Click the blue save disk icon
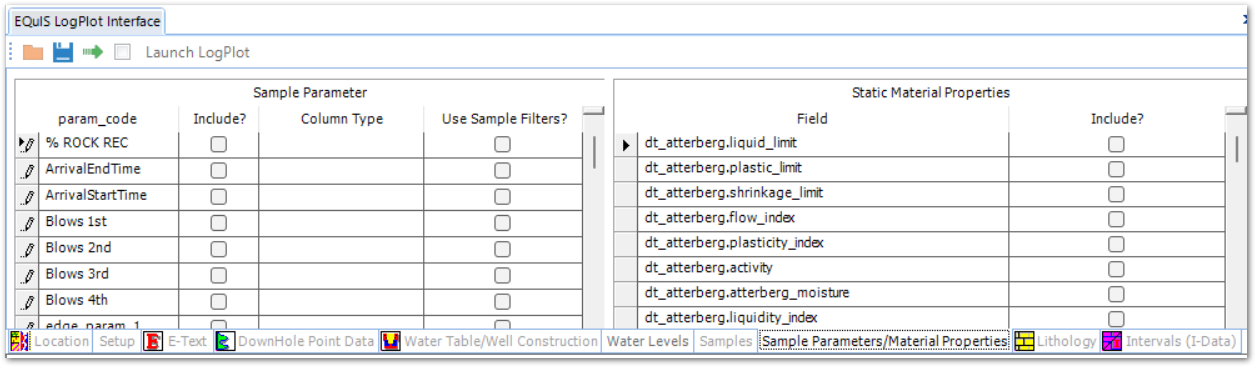 tap(63, 52)
